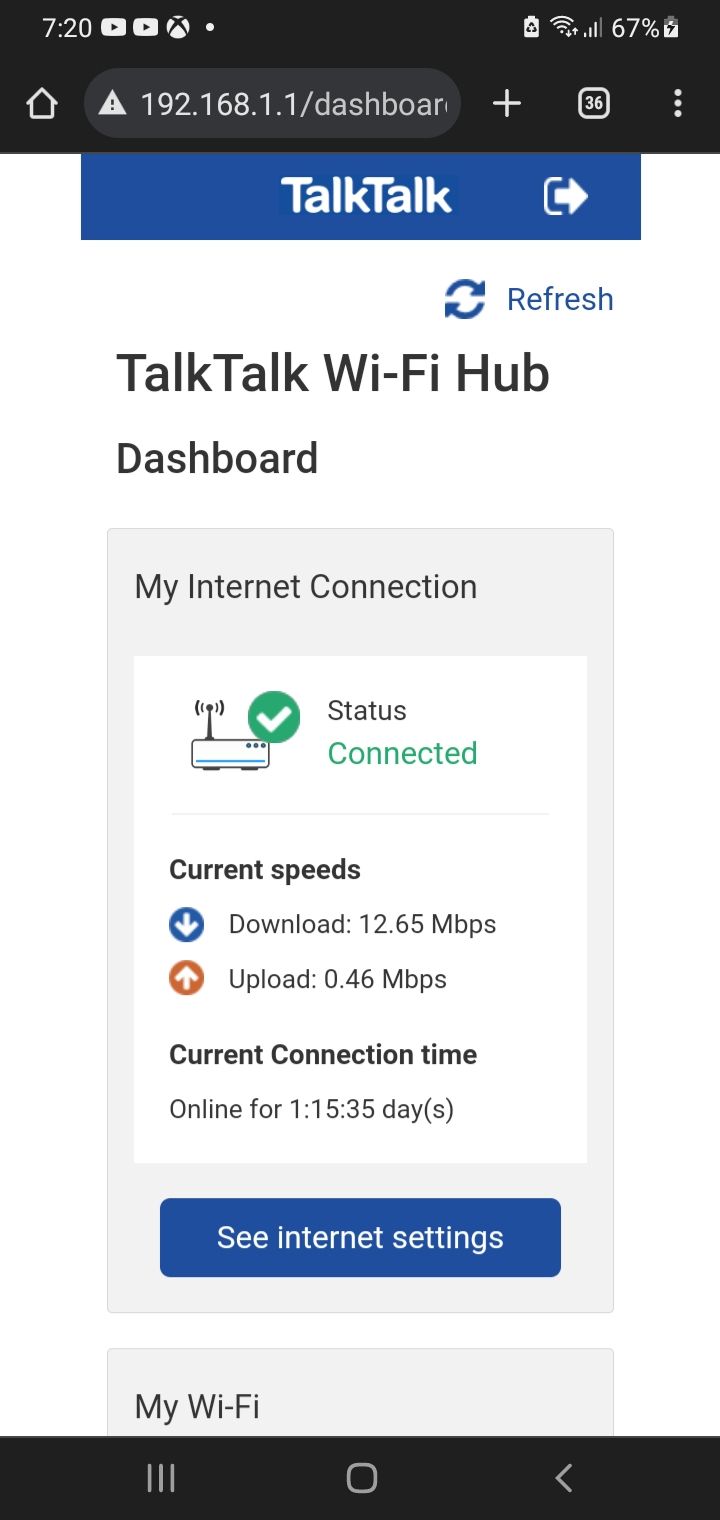
Task: Tap the TalkTalk logo in header
Action: (366, 196)
